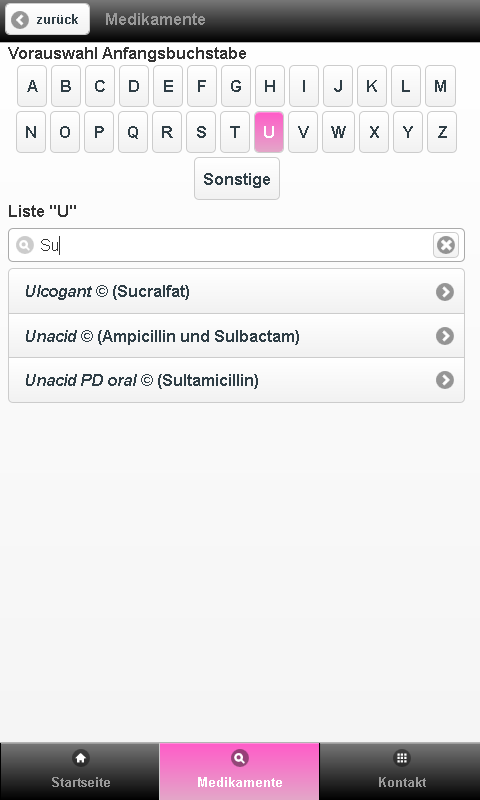
Task: Click the back arrow icon on zurück
Action: pyautogui.click(x=20, y=20)
